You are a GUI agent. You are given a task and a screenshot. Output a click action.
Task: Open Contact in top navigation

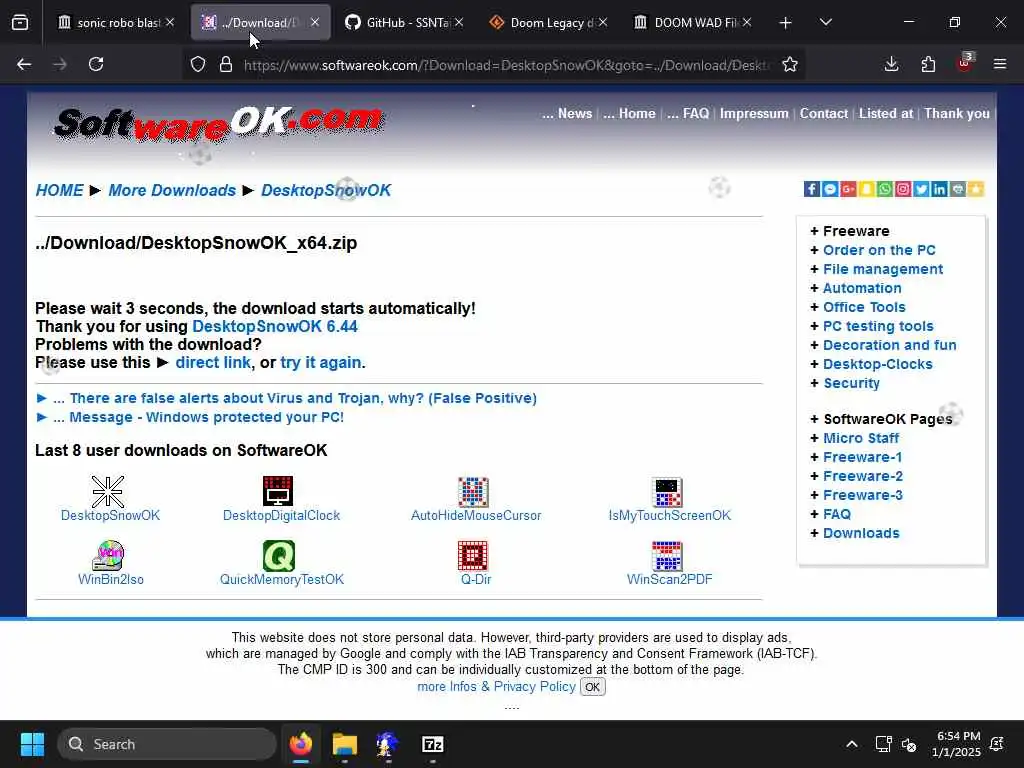(x=824, y=114)
